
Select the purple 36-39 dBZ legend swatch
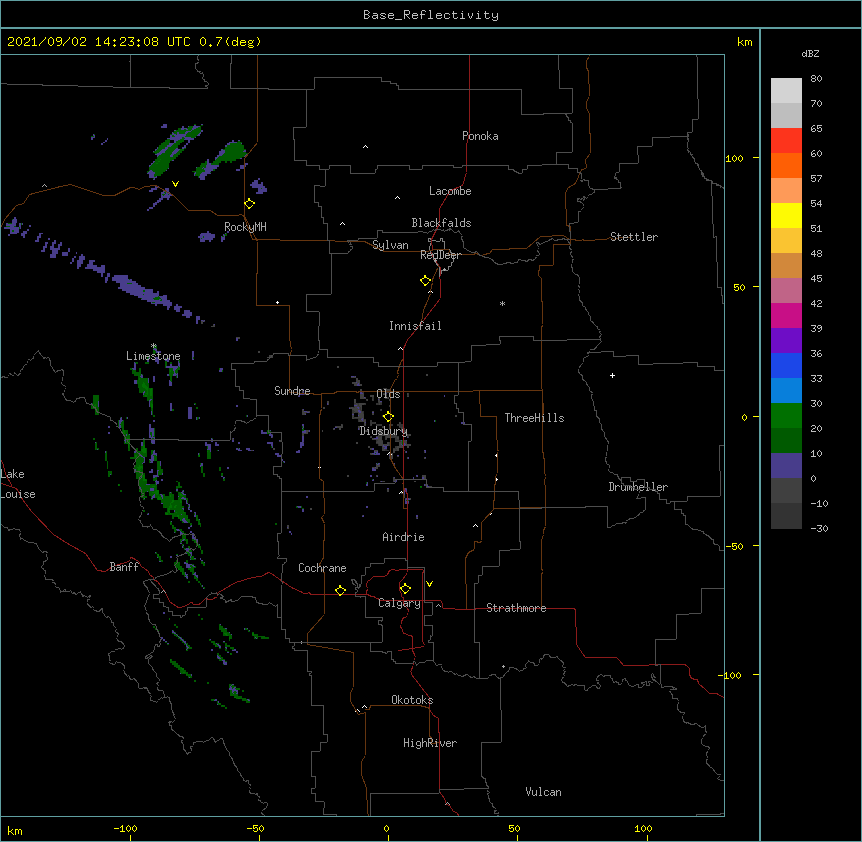pos(786,340)
